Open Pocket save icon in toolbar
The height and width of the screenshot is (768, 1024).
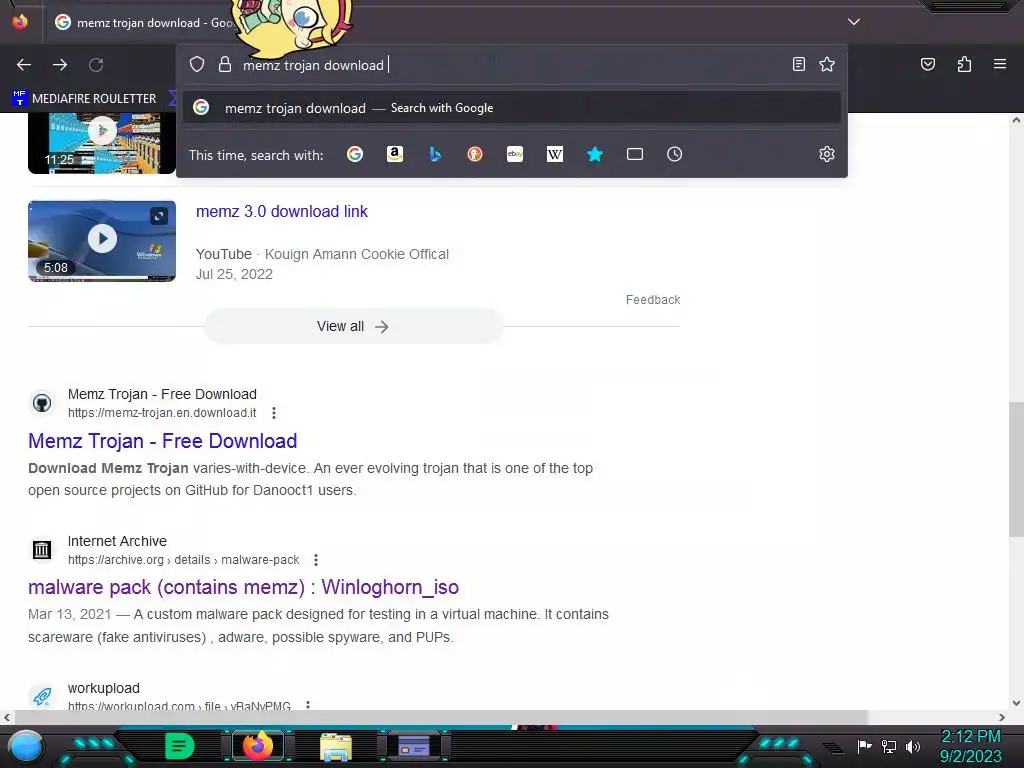928,64
